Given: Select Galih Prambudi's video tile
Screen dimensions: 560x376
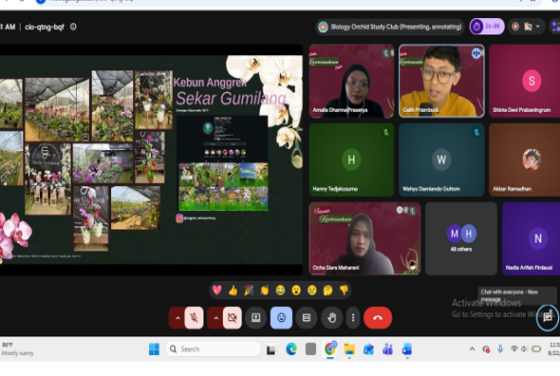Looking at the screenshot, I should pyautogui.click(x=441, y=81).
